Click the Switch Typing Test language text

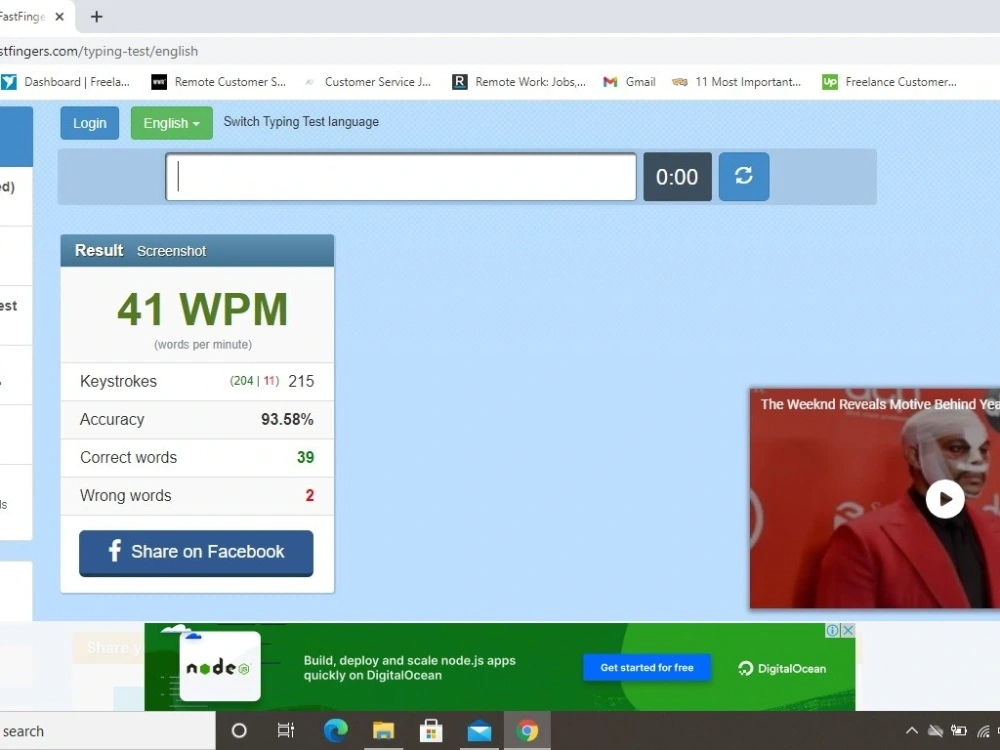point(301,122)
